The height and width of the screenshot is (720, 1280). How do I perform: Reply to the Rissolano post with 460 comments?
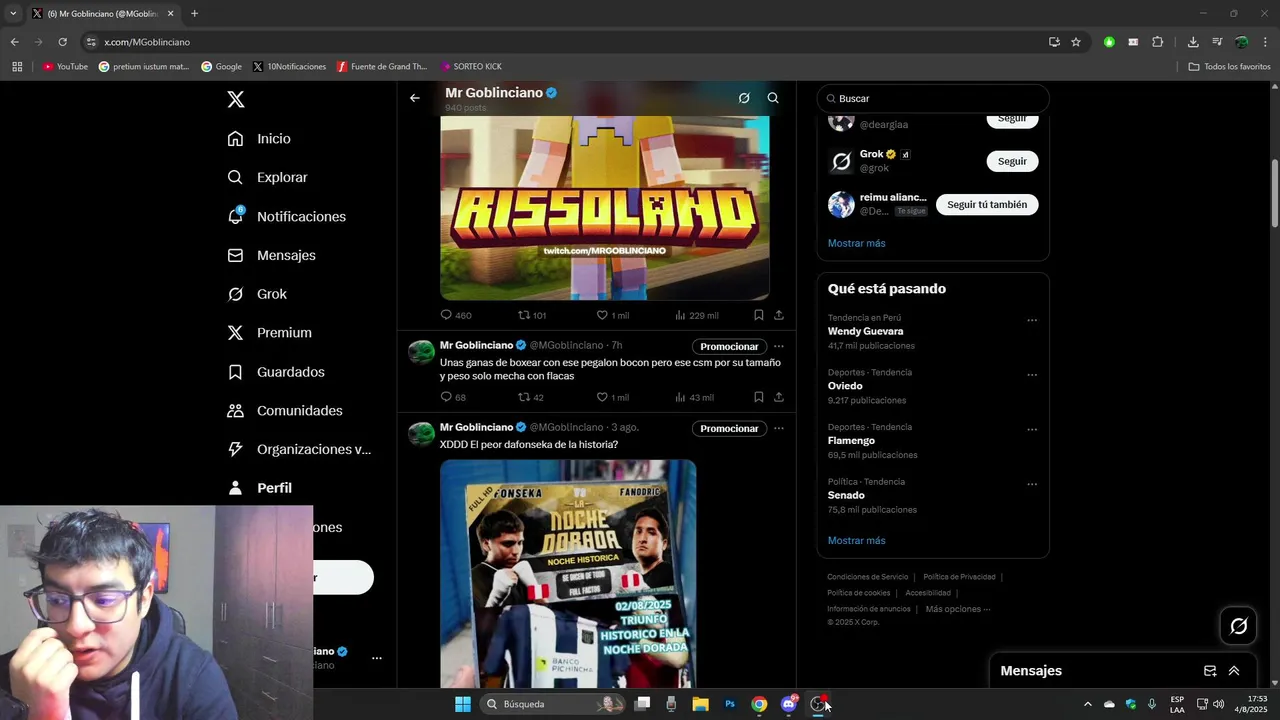tap(456, 315)
